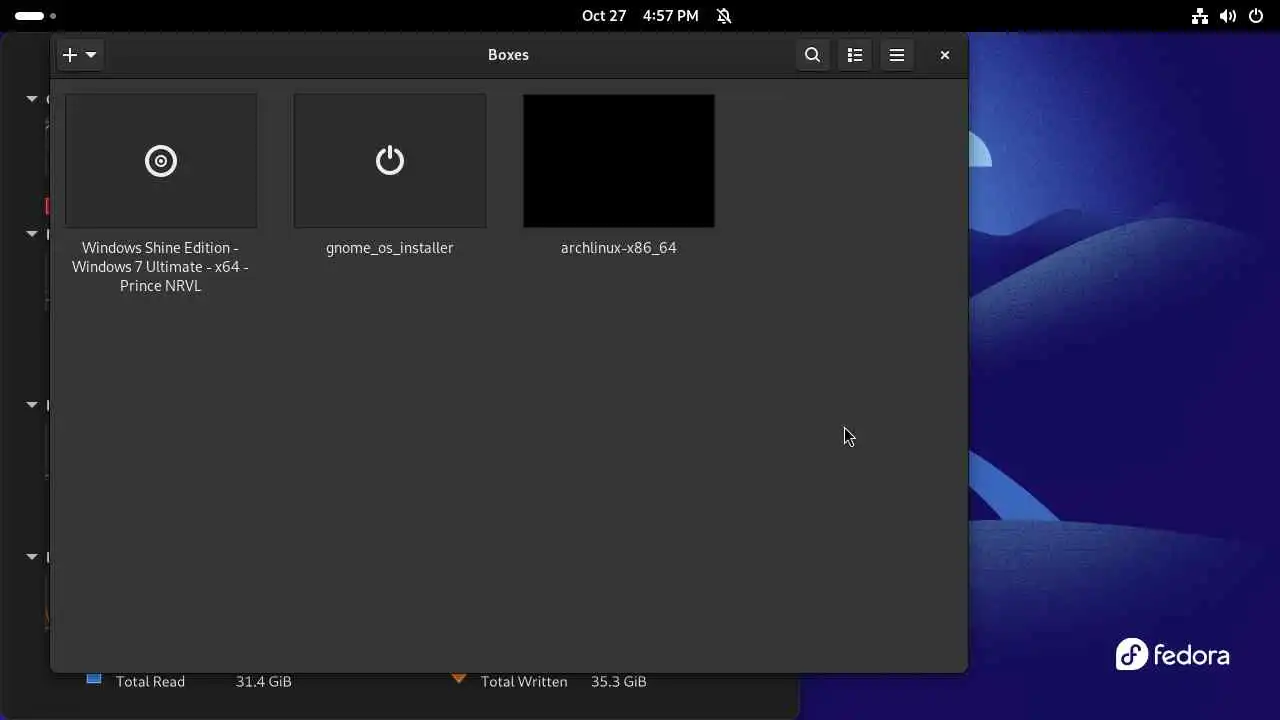The width and height of the screenshot is (1280, 720).
Task: Click the volume icon in top bar
Action: [1228, 16]
